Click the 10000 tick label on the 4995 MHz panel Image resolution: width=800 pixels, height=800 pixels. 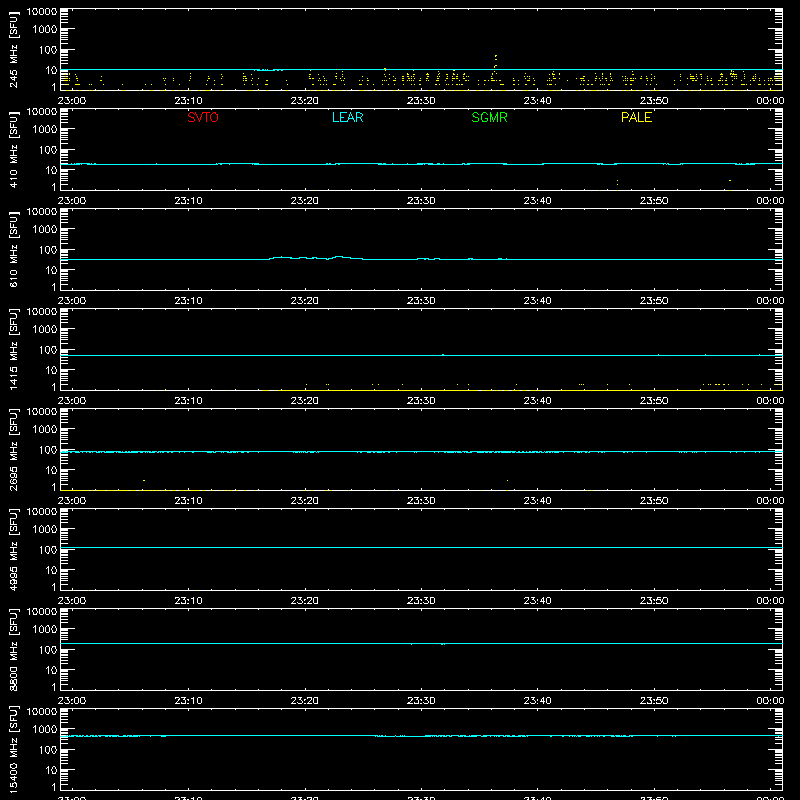pyautogui.click(x=42, y=512)
